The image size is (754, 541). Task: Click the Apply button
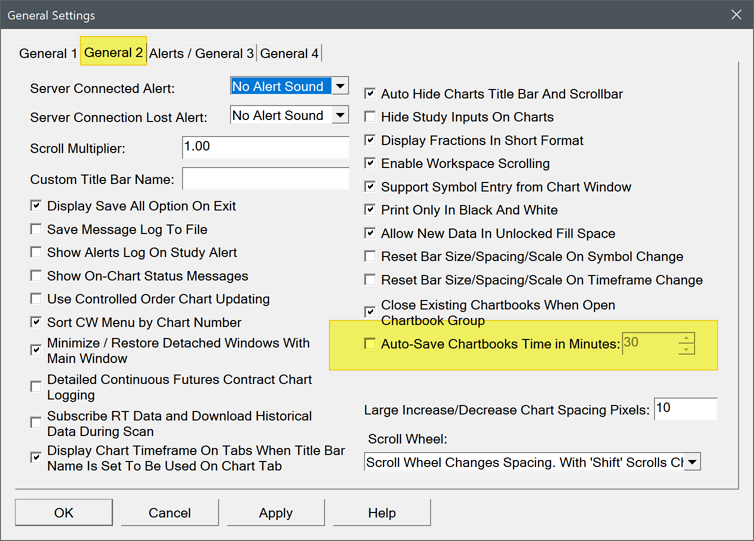[x=276, y=512]
